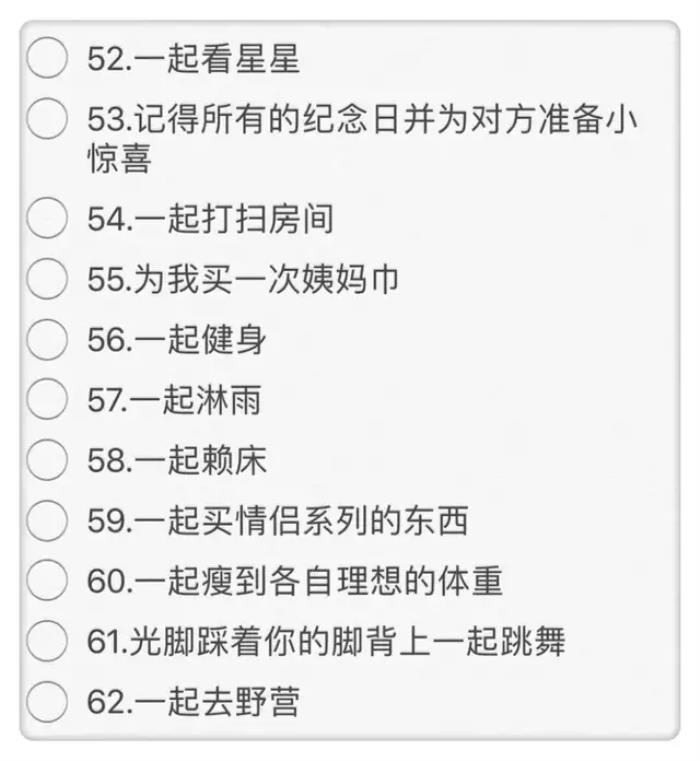Mark 54.一起打扫房间 as done
Image resolution: width=700 pixels, height=761 pixels.
tap(46, 217)
